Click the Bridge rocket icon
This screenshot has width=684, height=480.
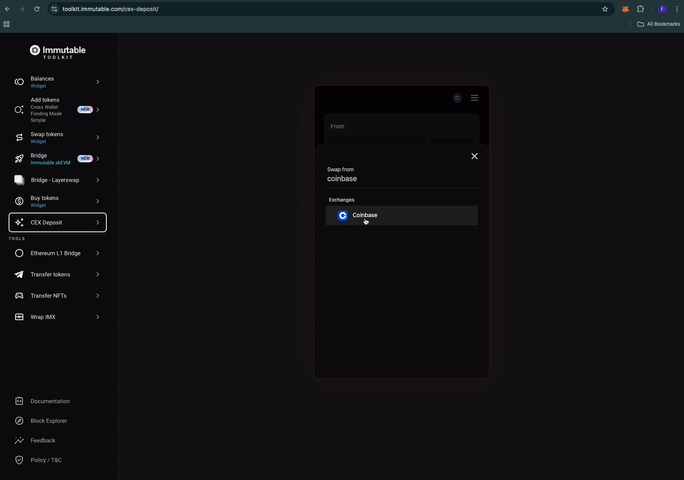point(19,159)
